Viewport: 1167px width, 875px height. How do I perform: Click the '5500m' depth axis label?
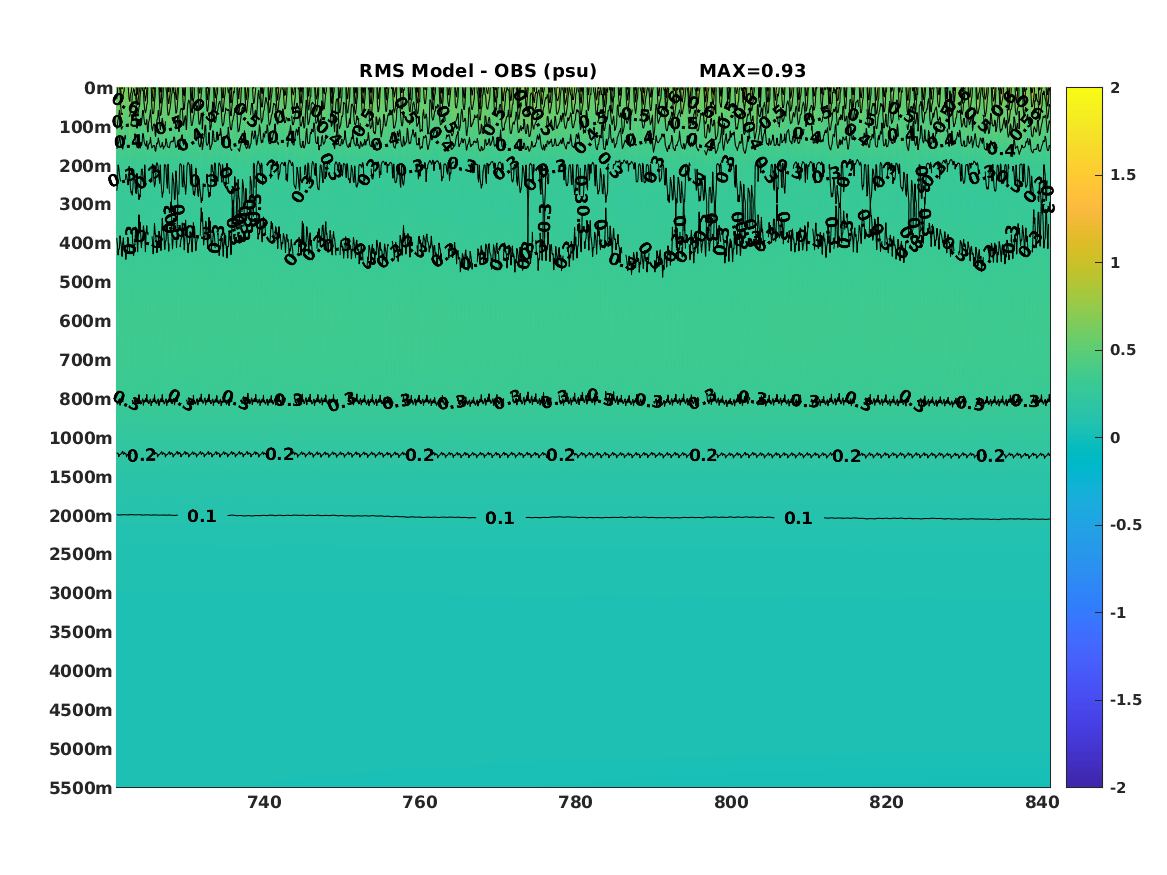(x=81, y=788)
